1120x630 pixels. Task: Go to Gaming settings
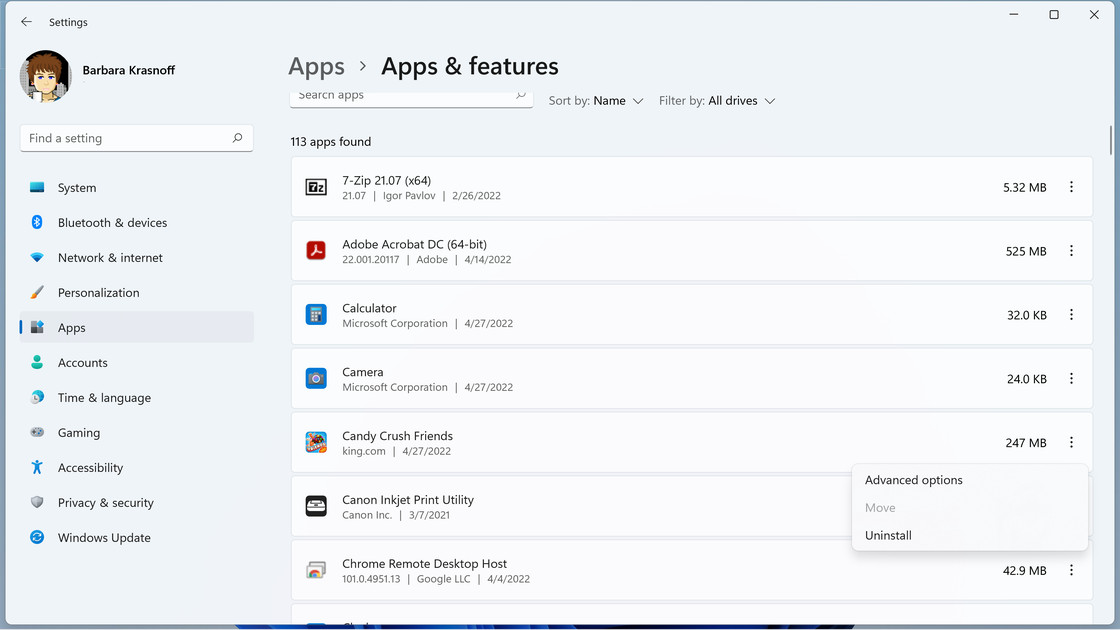pos(136,432)
